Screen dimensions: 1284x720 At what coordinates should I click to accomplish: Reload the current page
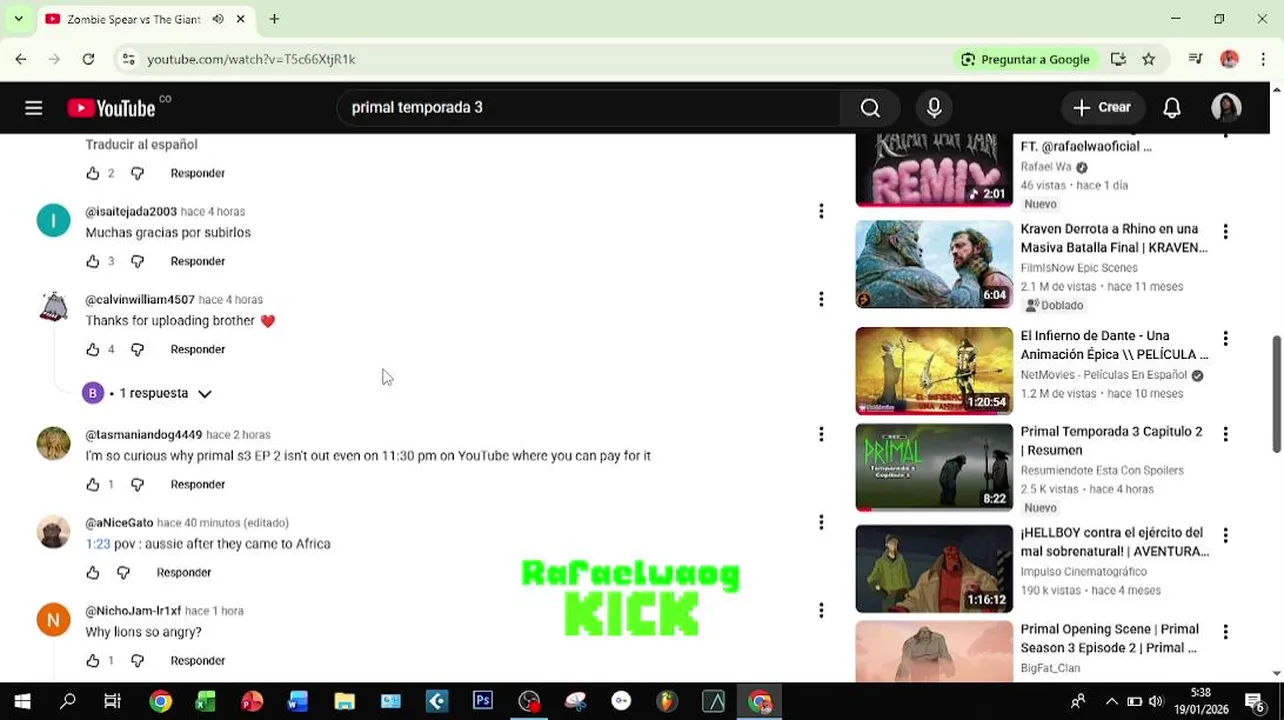(x=88, y=59)
